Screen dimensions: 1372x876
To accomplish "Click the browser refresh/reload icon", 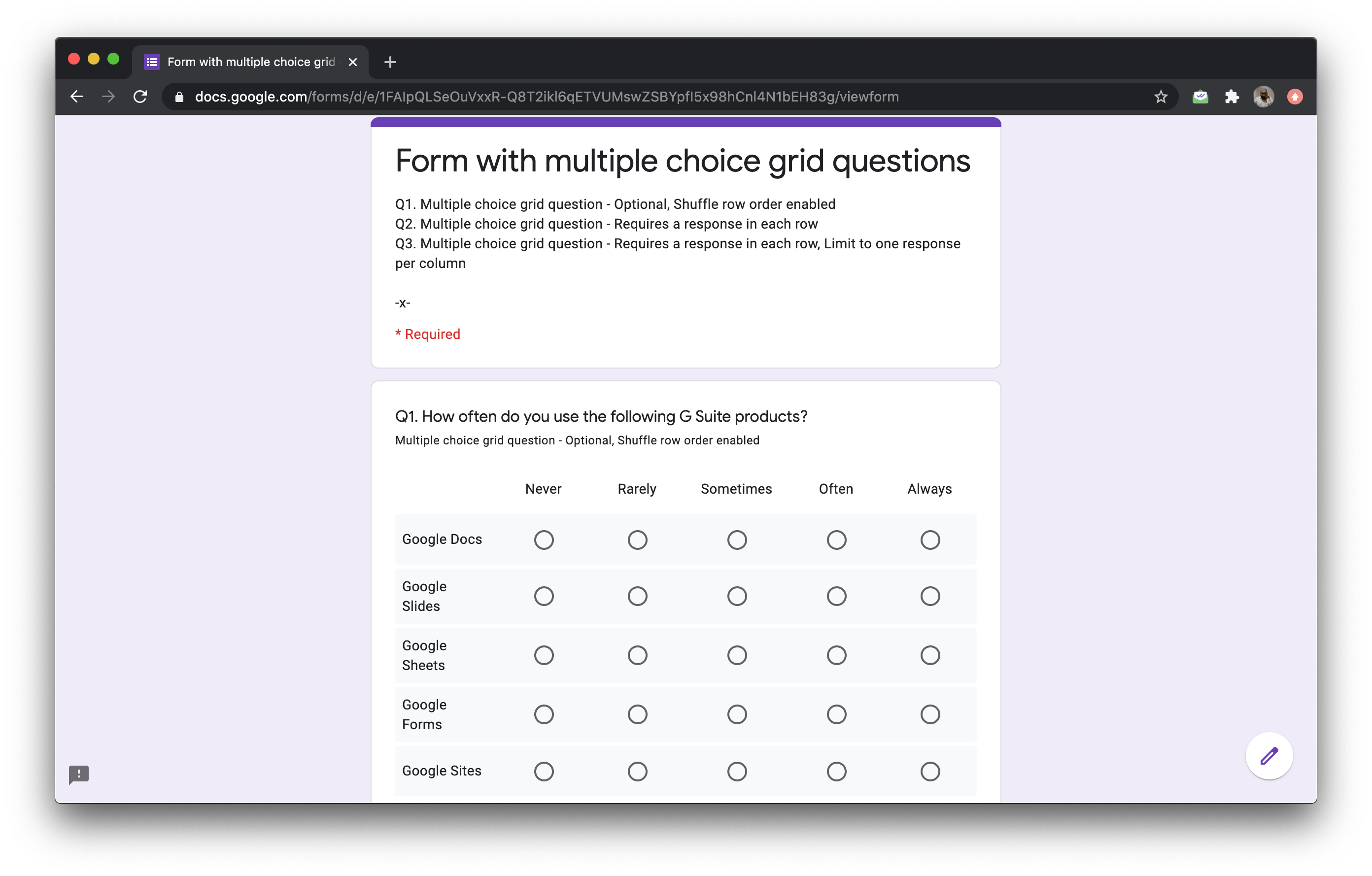I will (141, 97).
